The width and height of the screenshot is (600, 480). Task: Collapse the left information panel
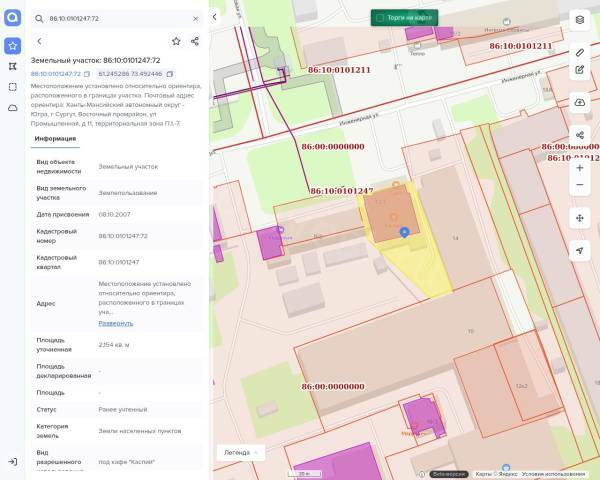214,17
